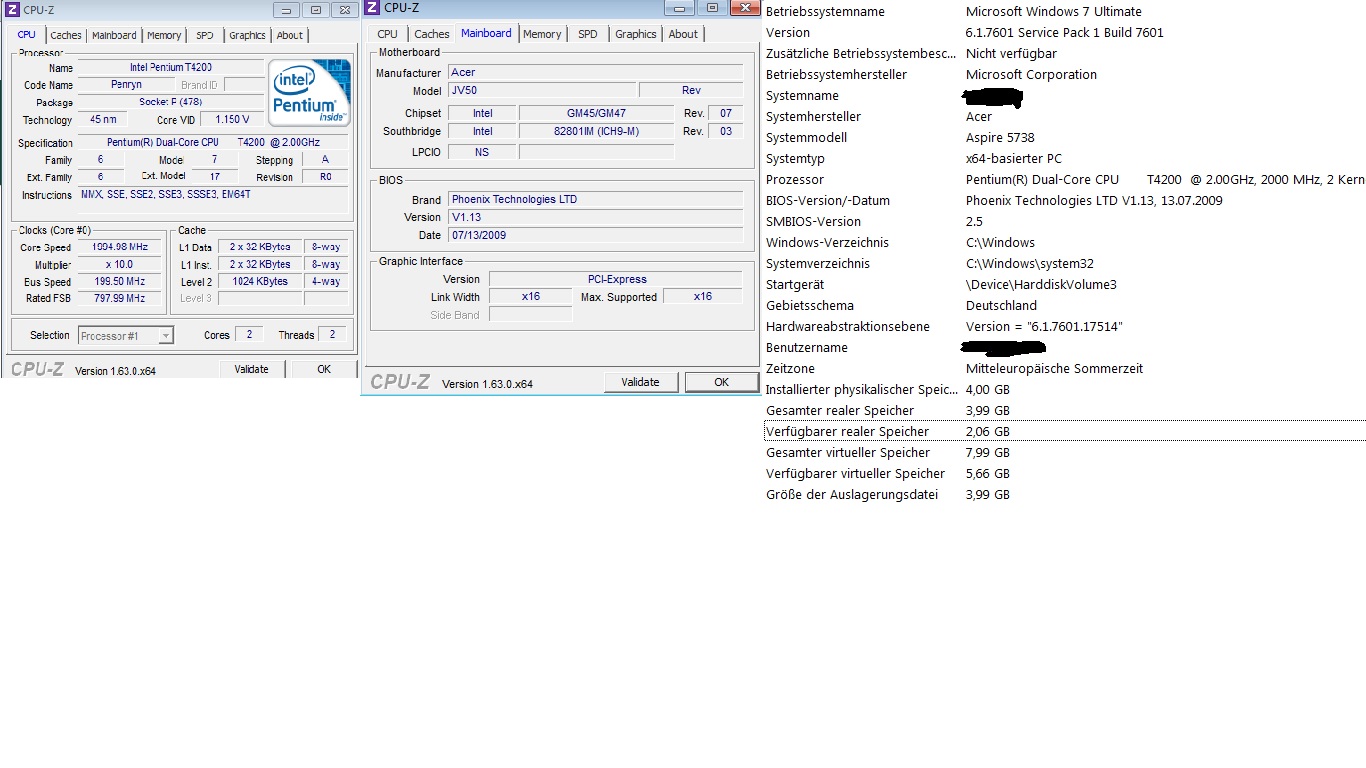This screenshot has height=768, width=1366.
Task: Click the LPCIO value 'NS'
Action: tap(482, 152)
